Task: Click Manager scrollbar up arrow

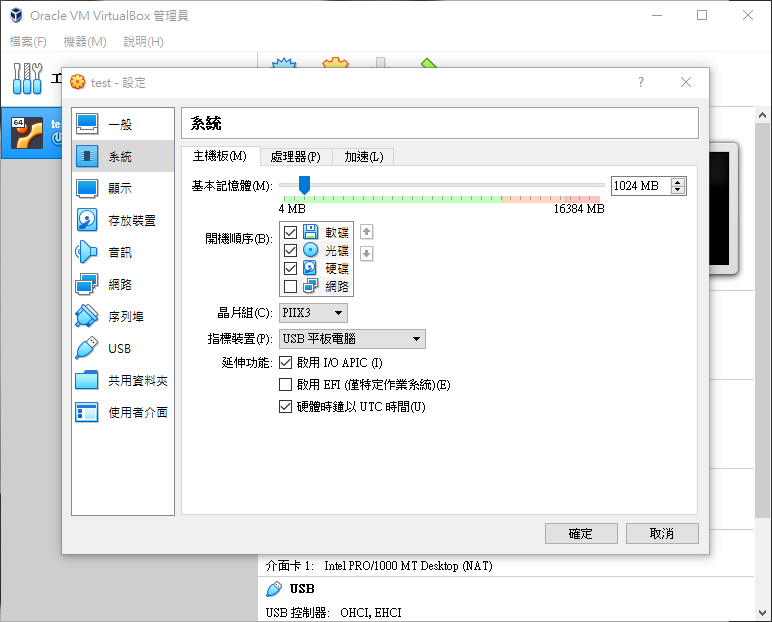Action: 763,115
